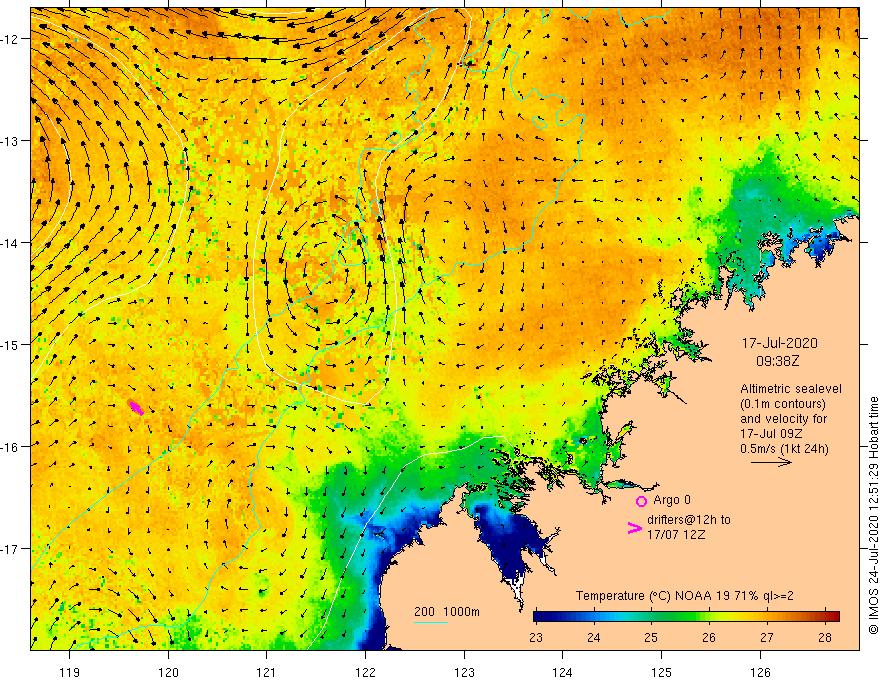The image size is (880, 680).
Task: Click the longitude axis label 122
Action: pos(365,672)
